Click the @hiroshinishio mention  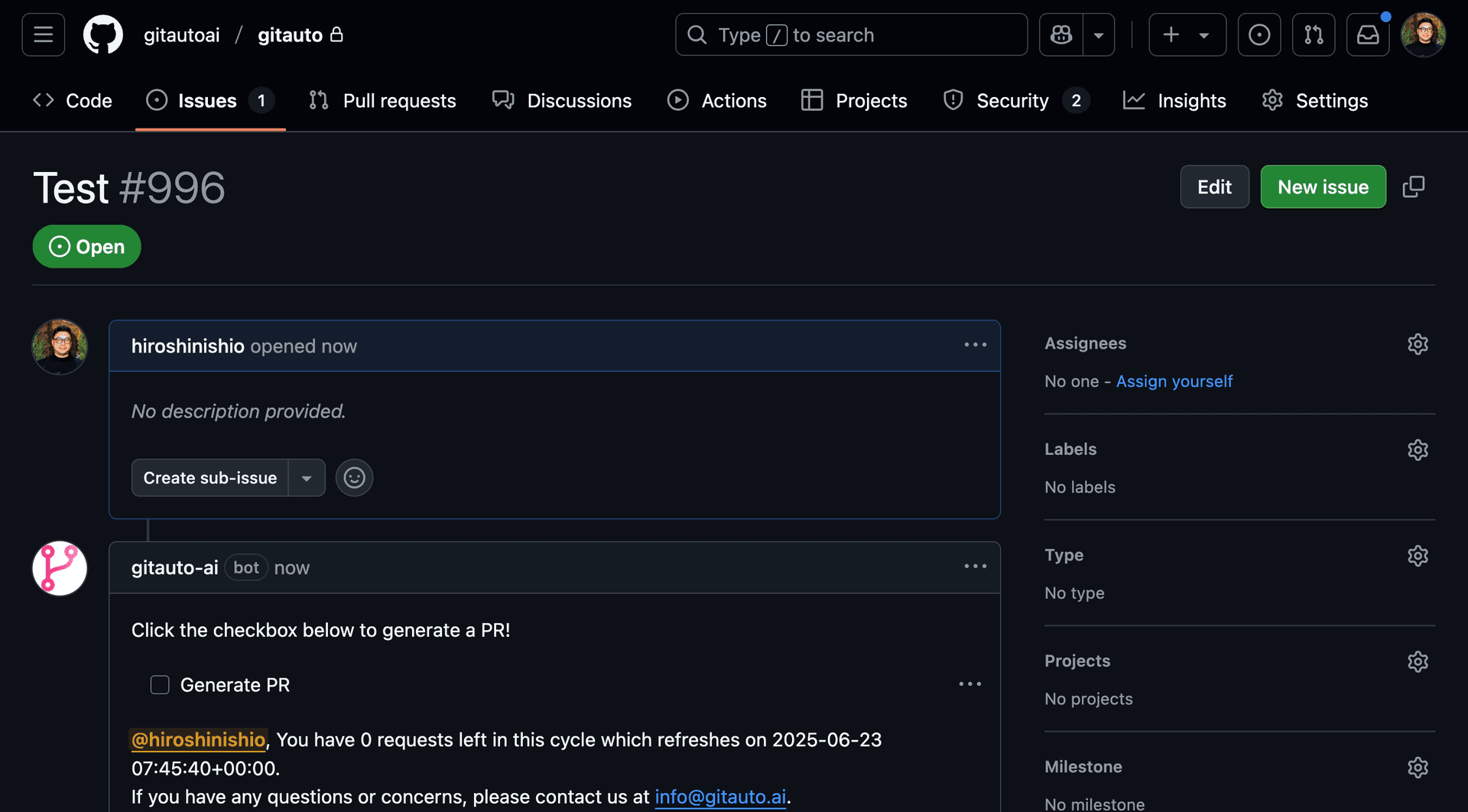[199, 739]
